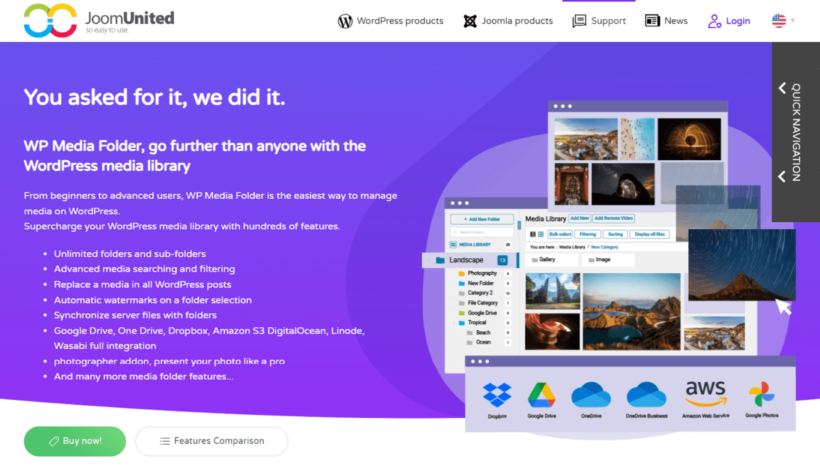Viewport: 820px width, 471px height.
Task: Click the Amazon Web Service logo
Action: coord(705,394)
